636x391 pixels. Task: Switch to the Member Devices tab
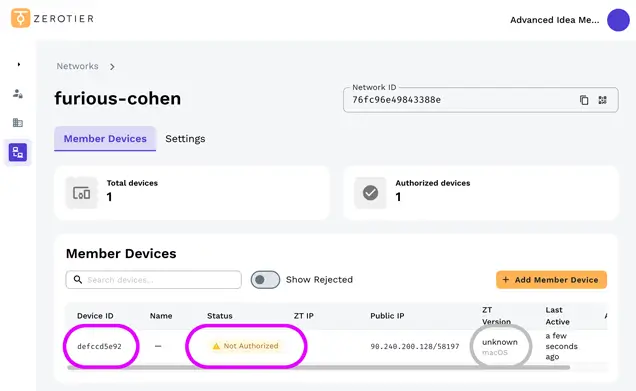pos(105,139)
